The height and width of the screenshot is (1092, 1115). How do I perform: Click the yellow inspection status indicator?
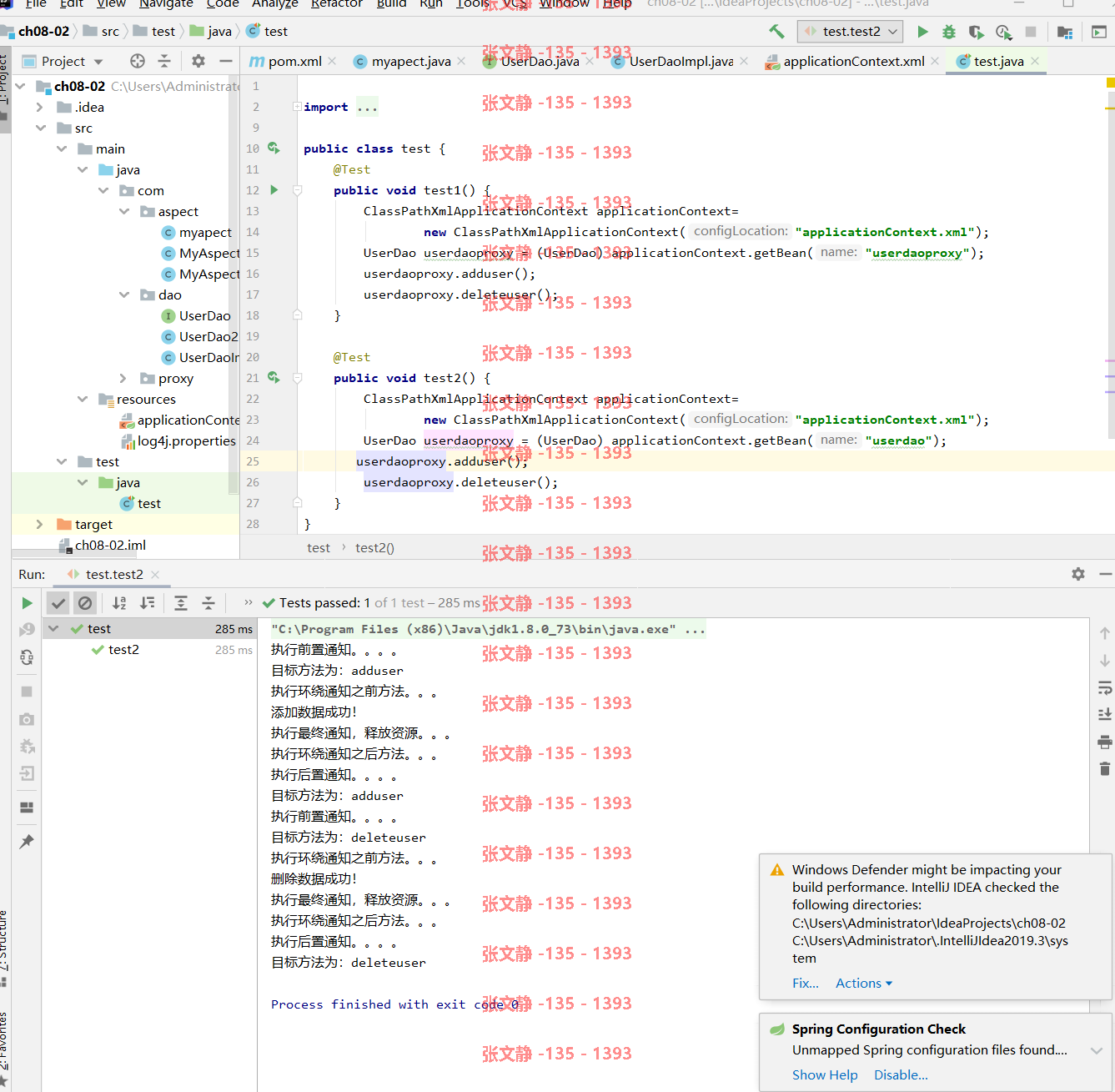coord(1110,83)
